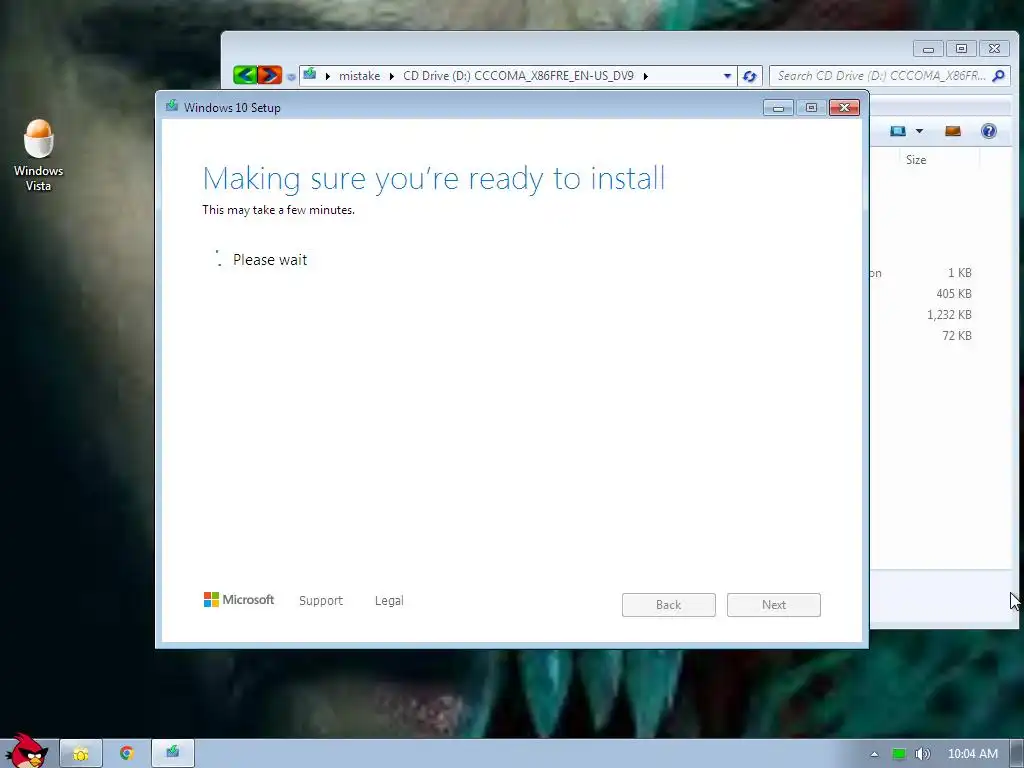Close the Windows 10 Setup window
The width and height of the screenshot is (1024, 768).
[844, 108]
